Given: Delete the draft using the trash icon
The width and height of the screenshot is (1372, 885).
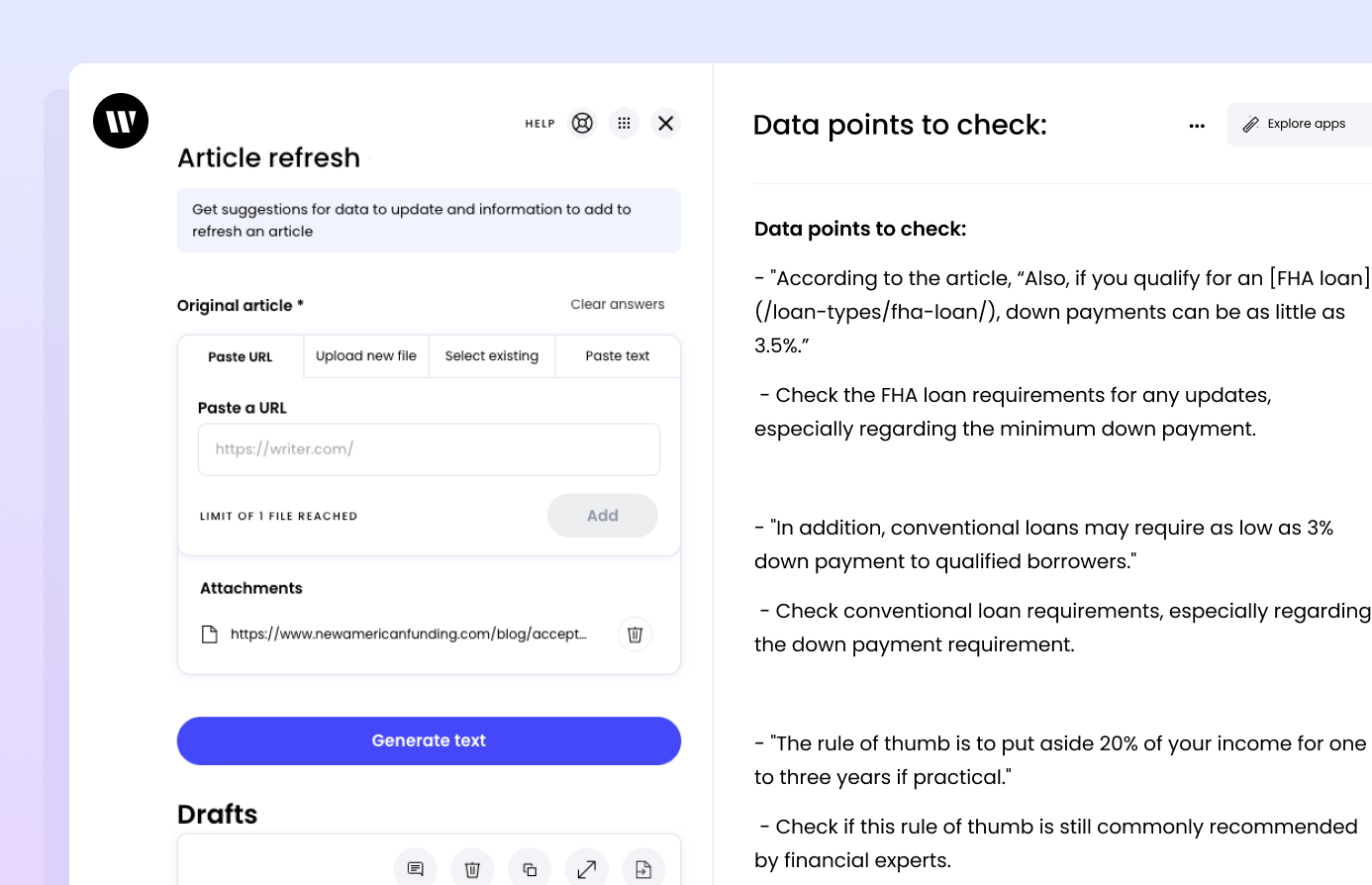Looking at the screenshot, I should click(472, 867).
